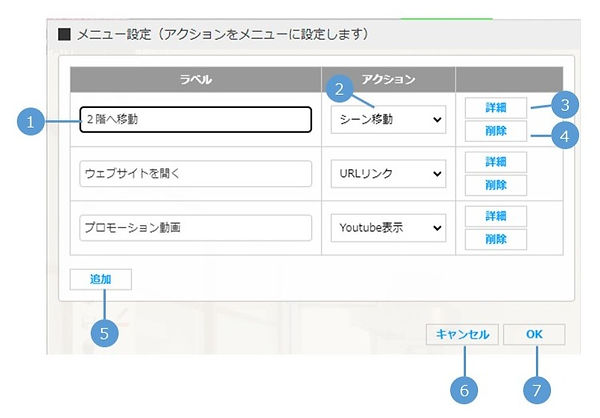Delete the 'ウェブサイトを開く' menu row
Image resolution: width=600 pixels, height=418 pixels.
click(x=495, y=185)
